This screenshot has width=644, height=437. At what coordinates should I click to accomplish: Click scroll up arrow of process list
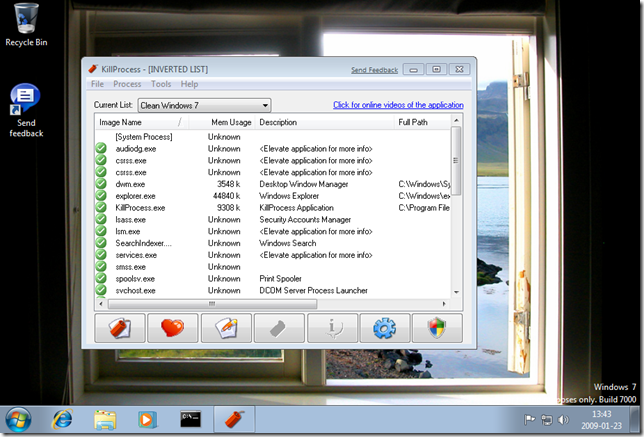pos(456,120)
